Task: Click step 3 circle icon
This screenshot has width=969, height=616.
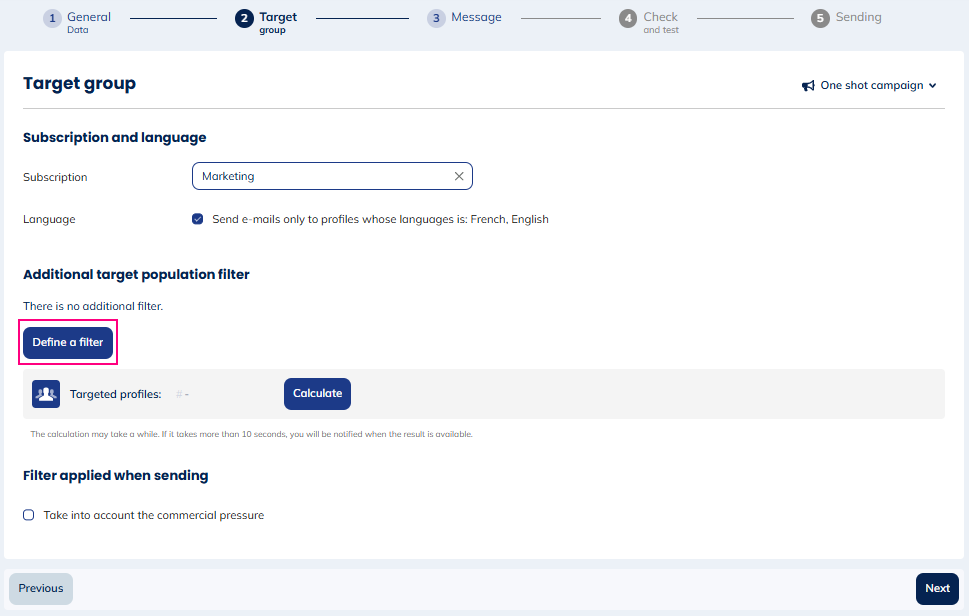Action: pyautogui.click(x=436, y=19)
